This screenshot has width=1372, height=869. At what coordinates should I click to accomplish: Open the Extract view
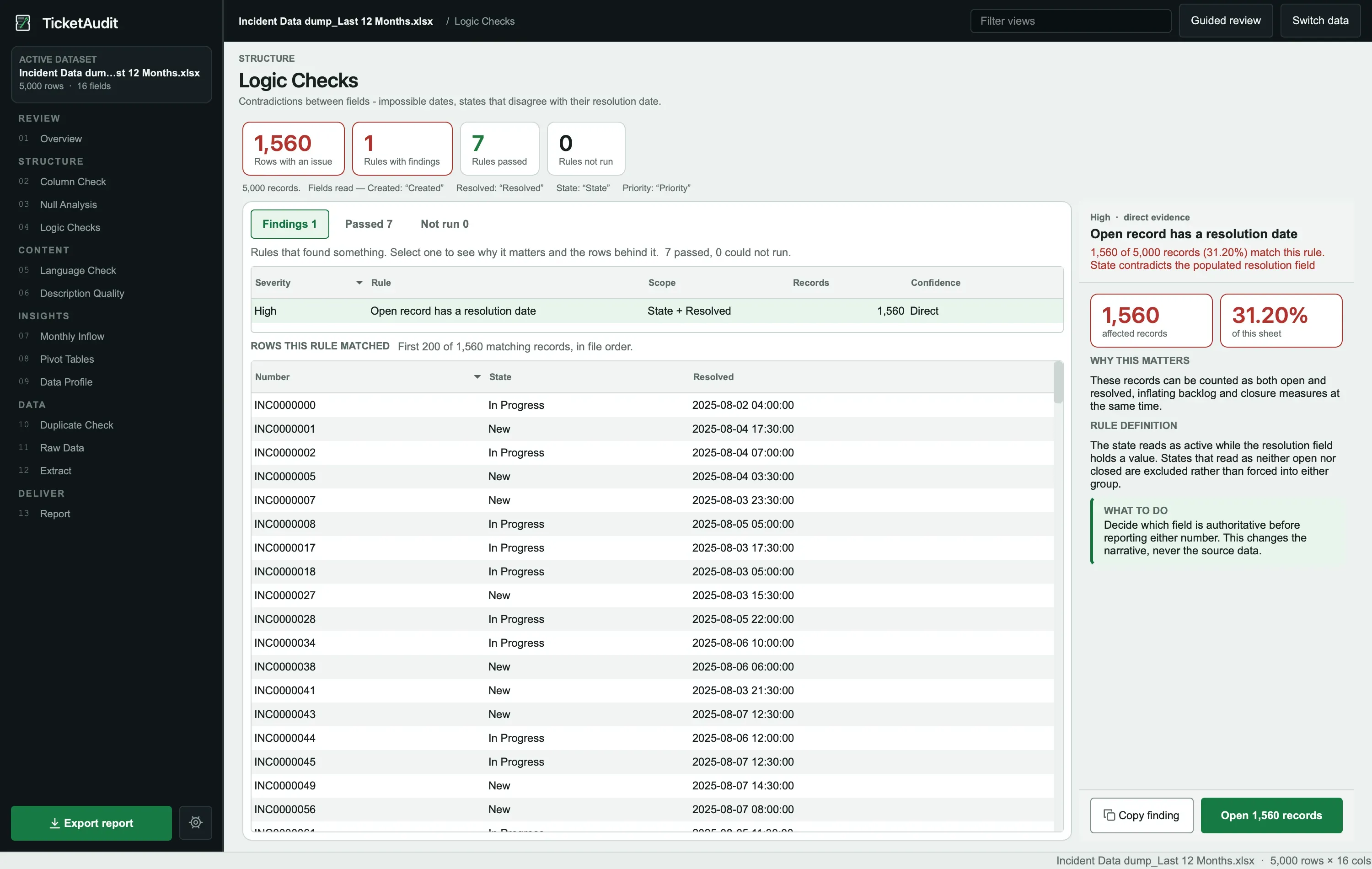coord(56,471)
